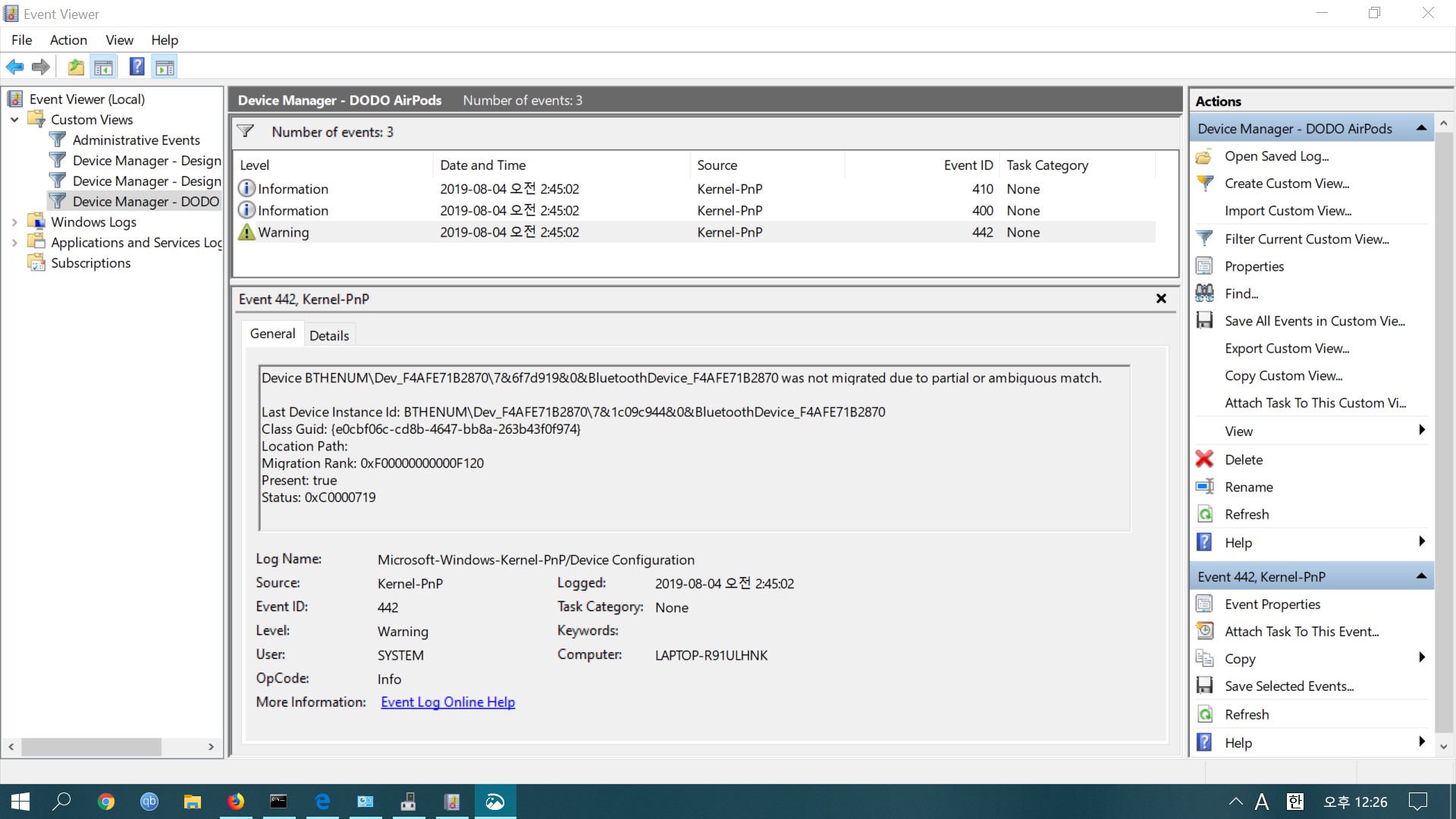Expand Windows Logs in the left tree
This screenshot has height=819, width=1456.
point(12,221)
